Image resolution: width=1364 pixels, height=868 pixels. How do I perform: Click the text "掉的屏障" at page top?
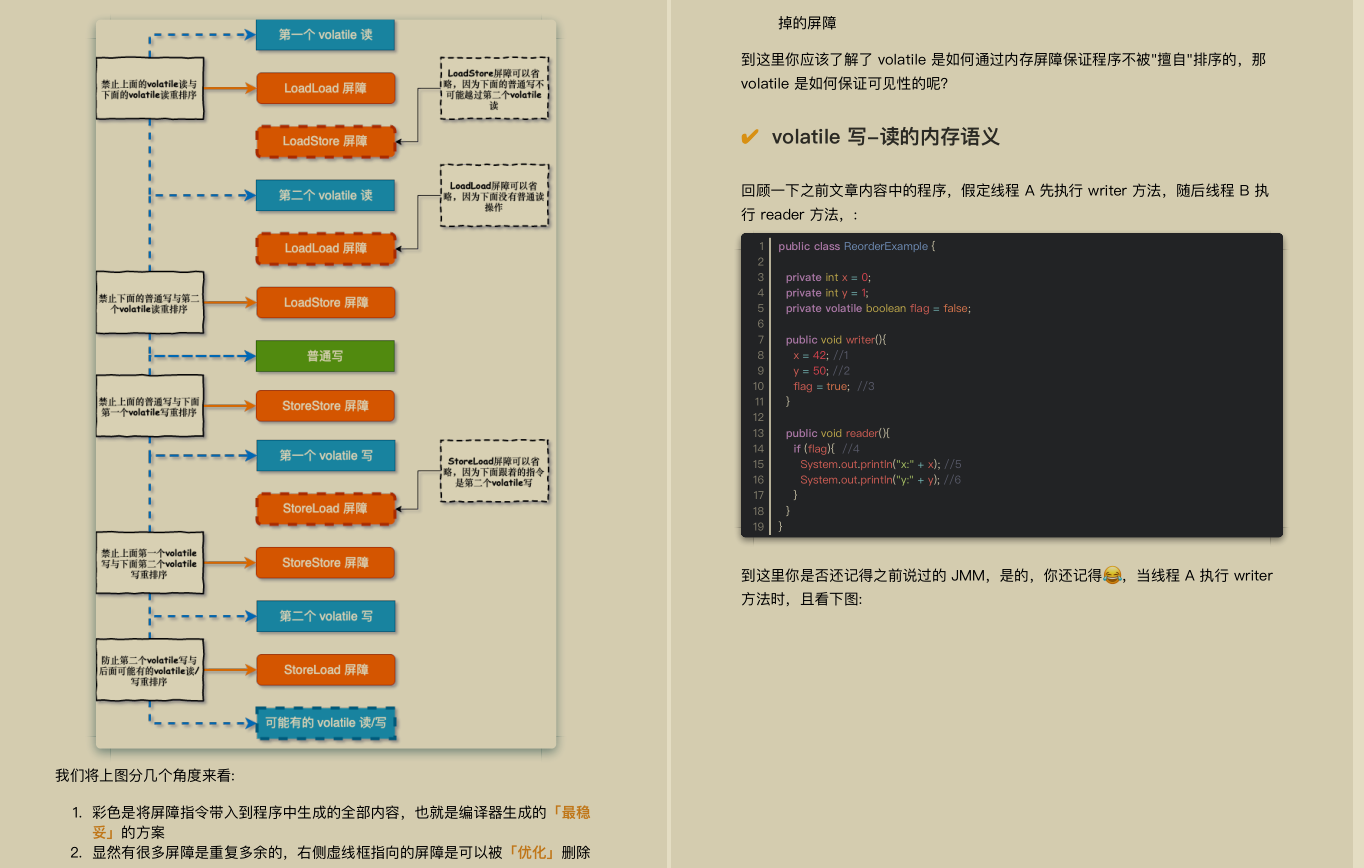[808, 22]
